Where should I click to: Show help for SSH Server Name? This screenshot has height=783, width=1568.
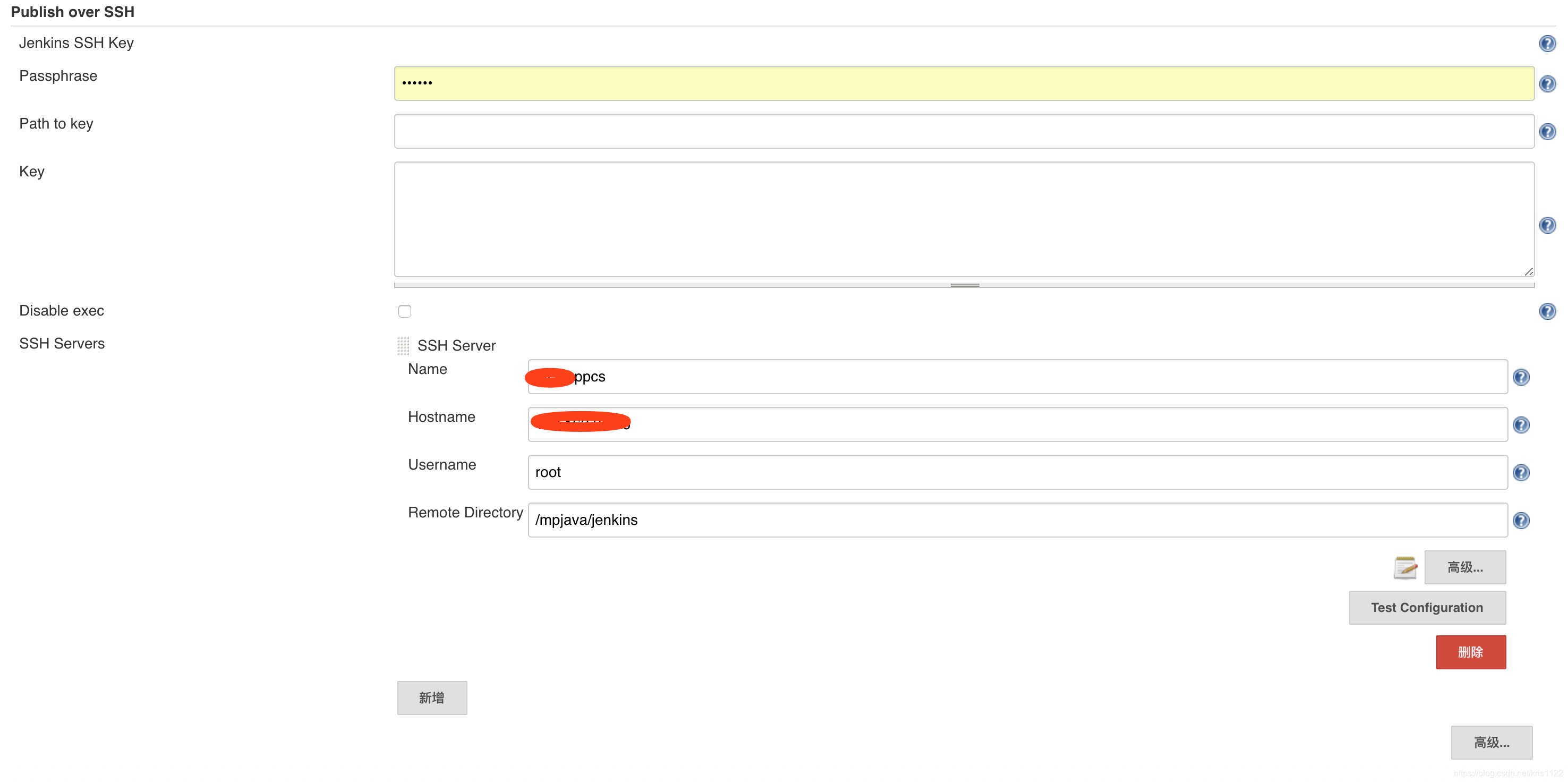[1521, 377]
